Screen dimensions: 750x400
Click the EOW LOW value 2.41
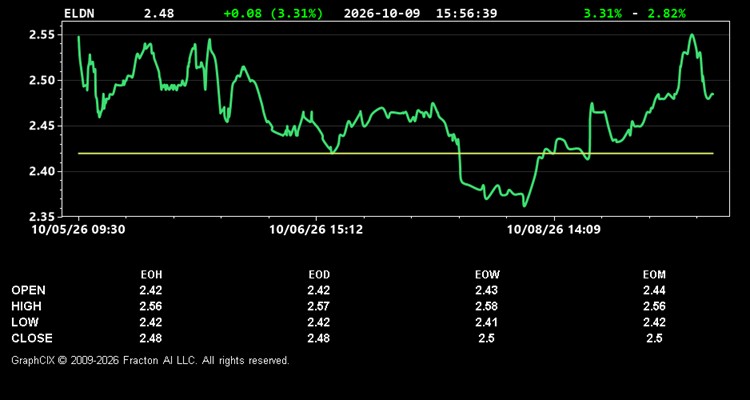486,322
